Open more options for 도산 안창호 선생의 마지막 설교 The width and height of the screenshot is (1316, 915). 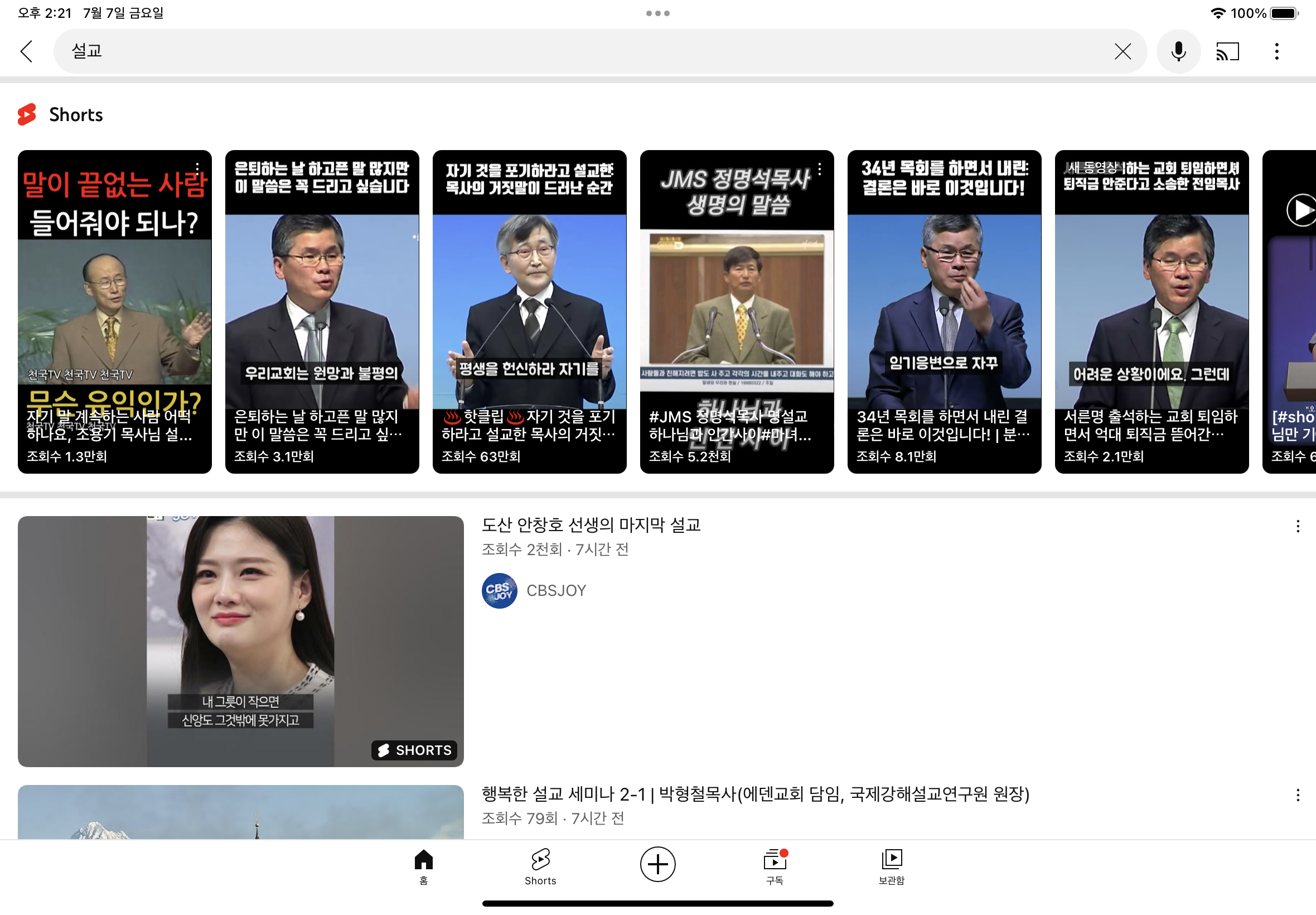click(1298, 526)
